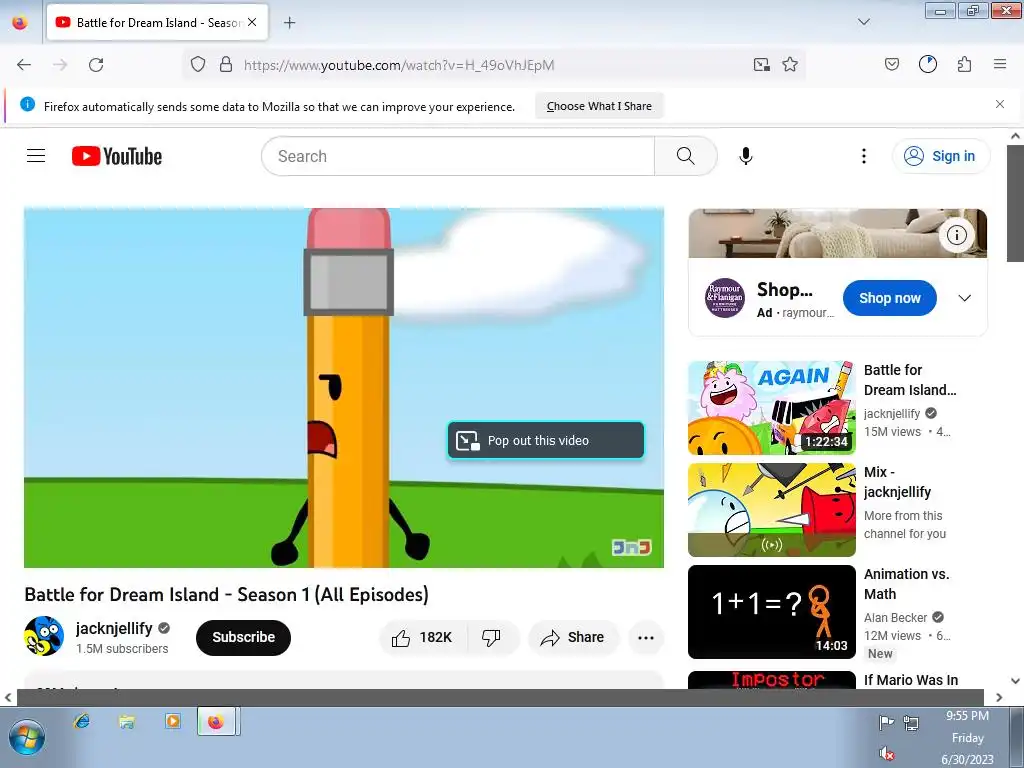The width and height of the screenshot is (1024, 768).
Task: Open the Raymour & Flanigan advertiser logo
Action: pyautogui.click(x=725, y=298)
